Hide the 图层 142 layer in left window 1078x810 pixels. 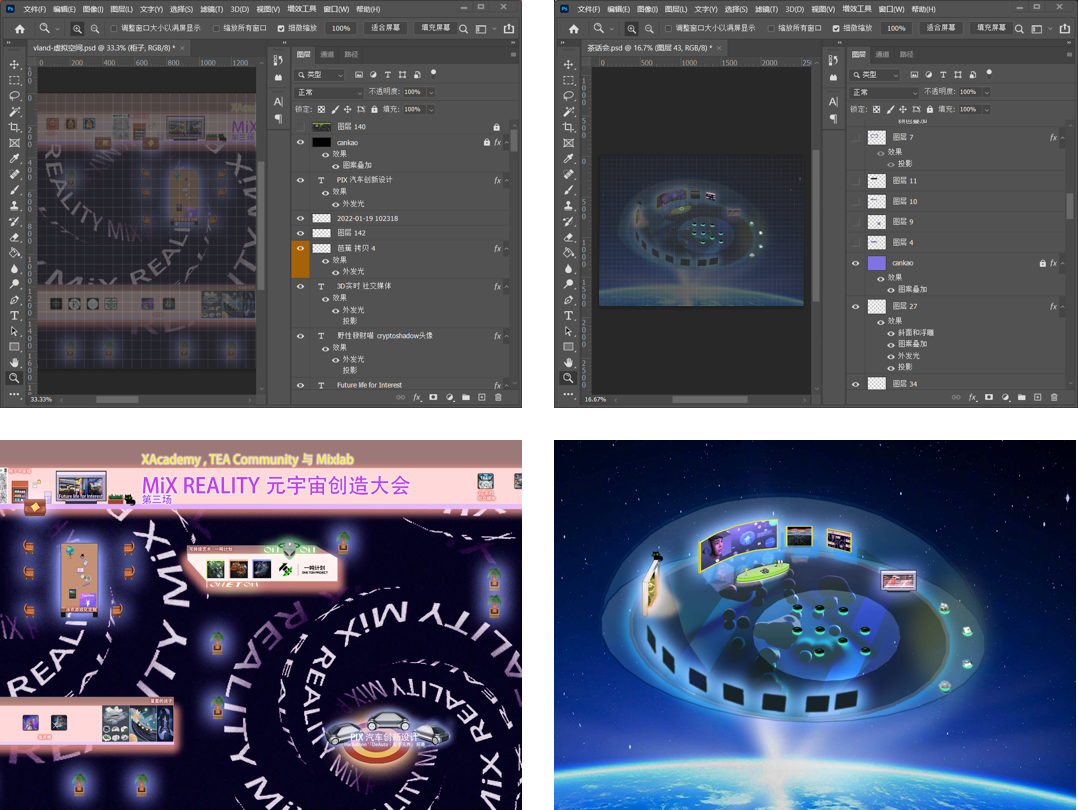click(300, 232)
